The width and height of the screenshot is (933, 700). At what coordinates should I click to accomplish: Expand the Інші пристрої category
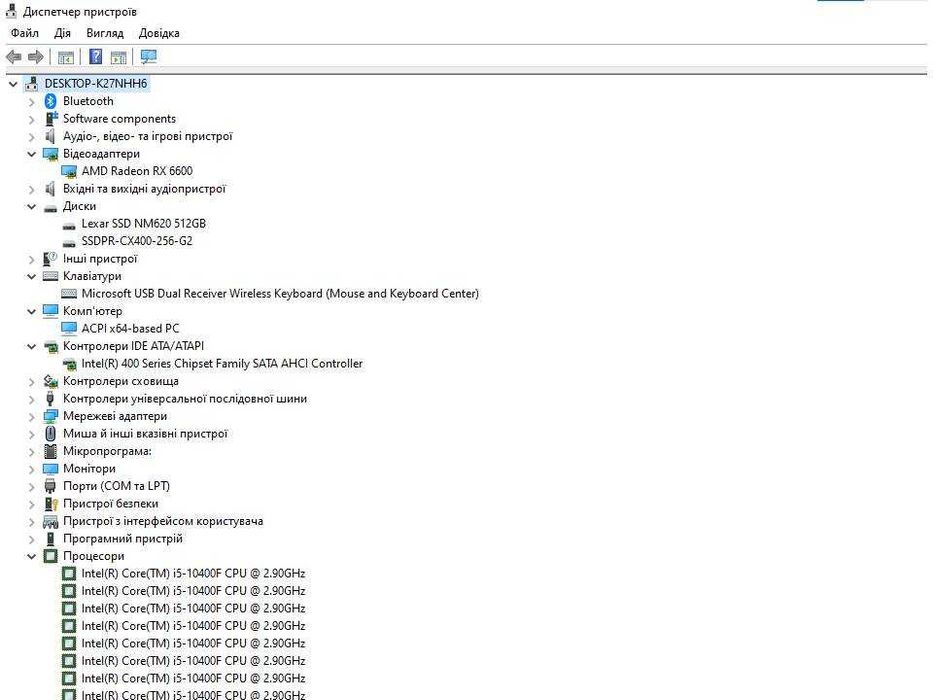32,260
